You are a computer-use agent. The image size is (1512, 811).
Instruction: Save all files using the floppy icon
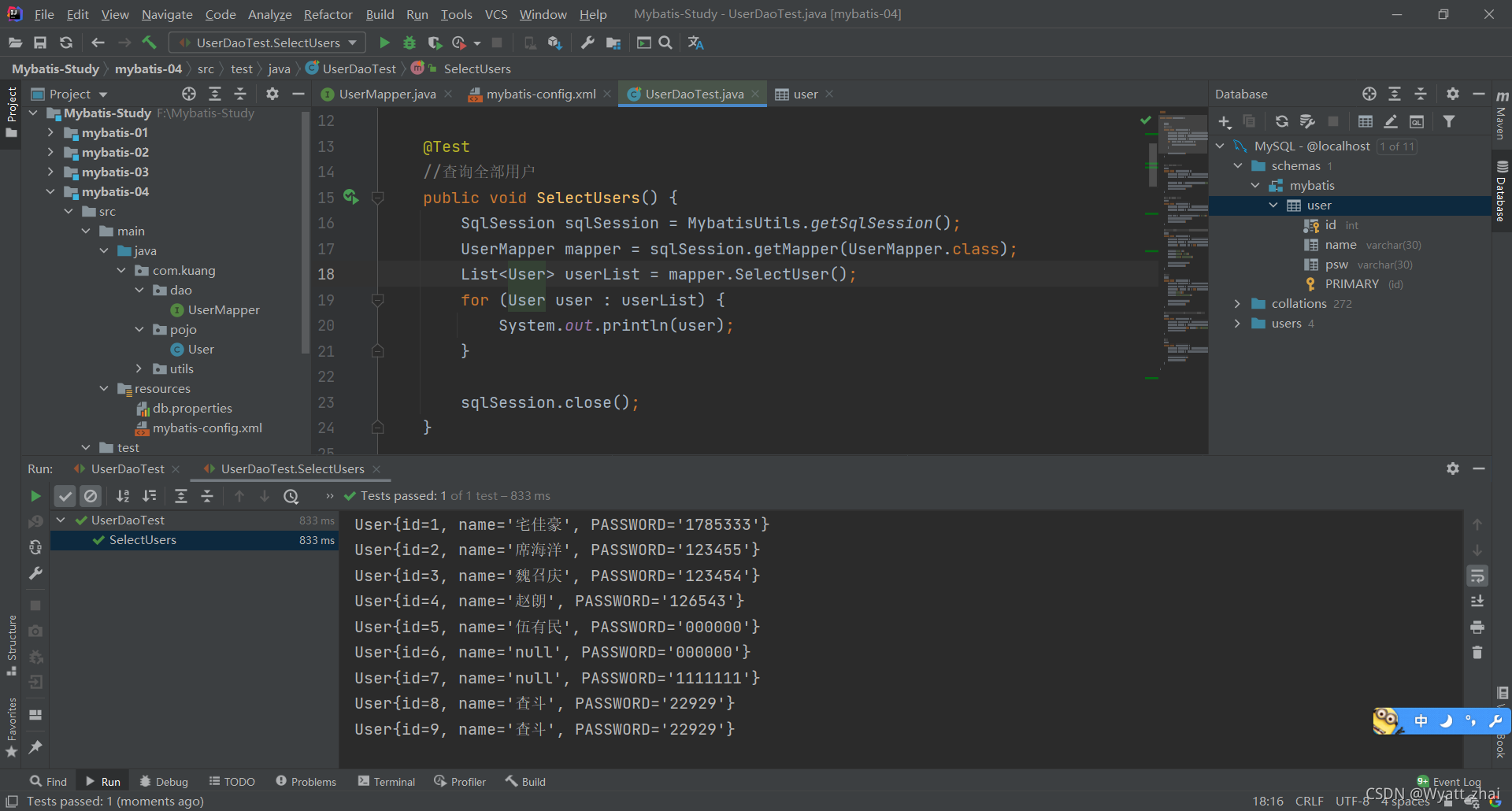pyautogui.click(x=40, y=43)
